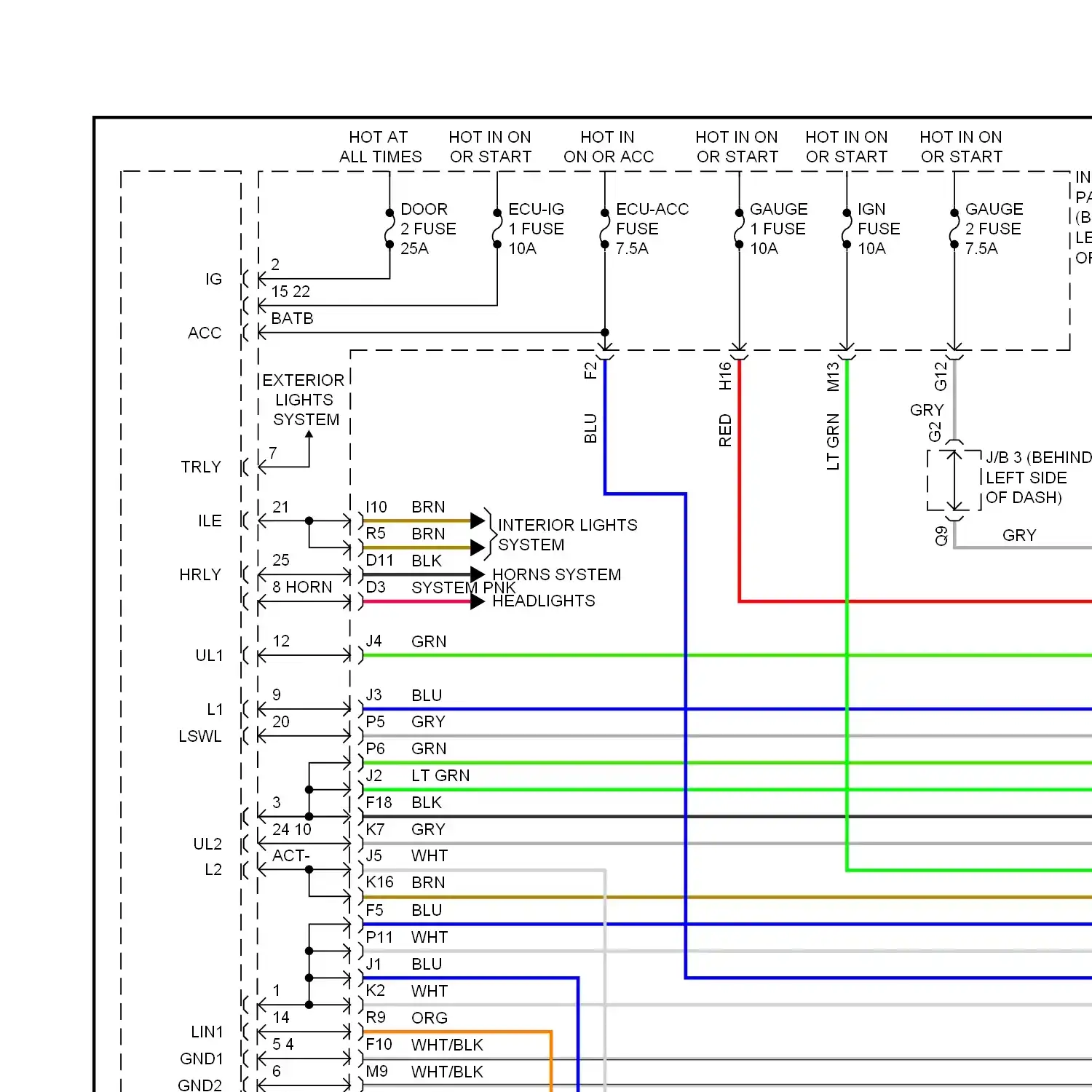
Task: Click the ACC terminal label
Action: pos(204,333)
